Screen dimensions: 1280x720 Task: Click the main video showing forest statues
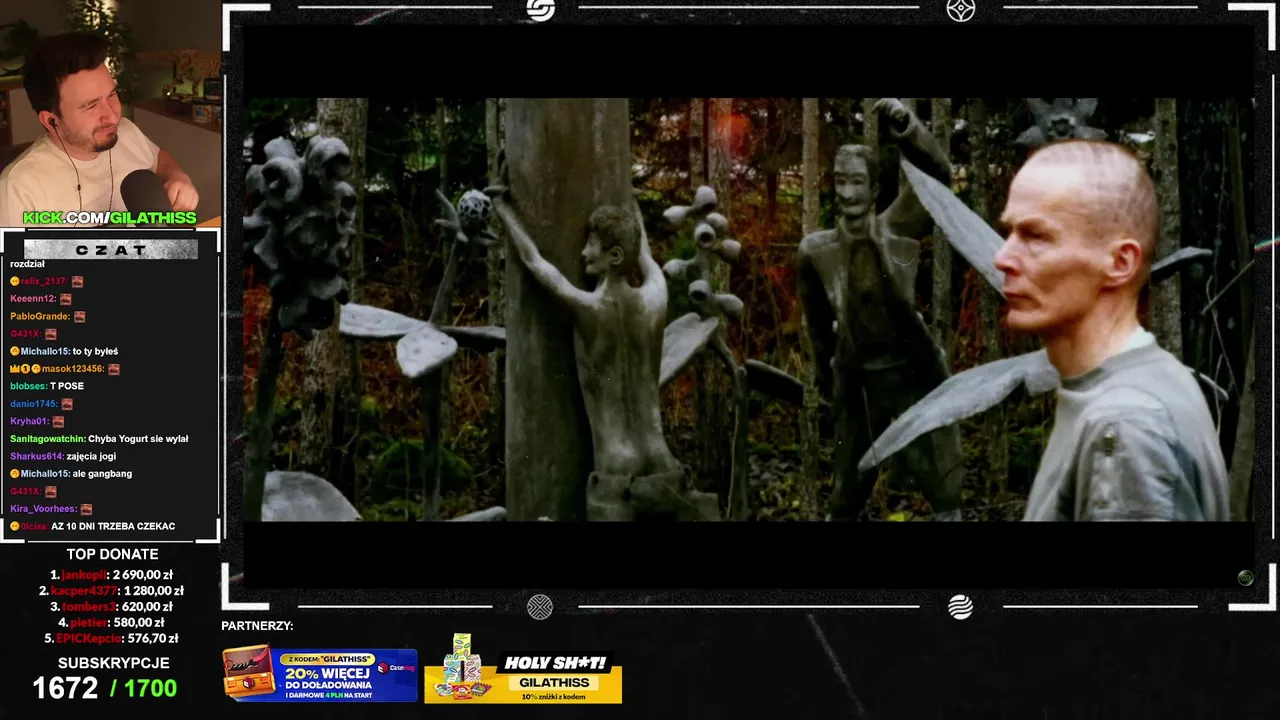[747, 309]
